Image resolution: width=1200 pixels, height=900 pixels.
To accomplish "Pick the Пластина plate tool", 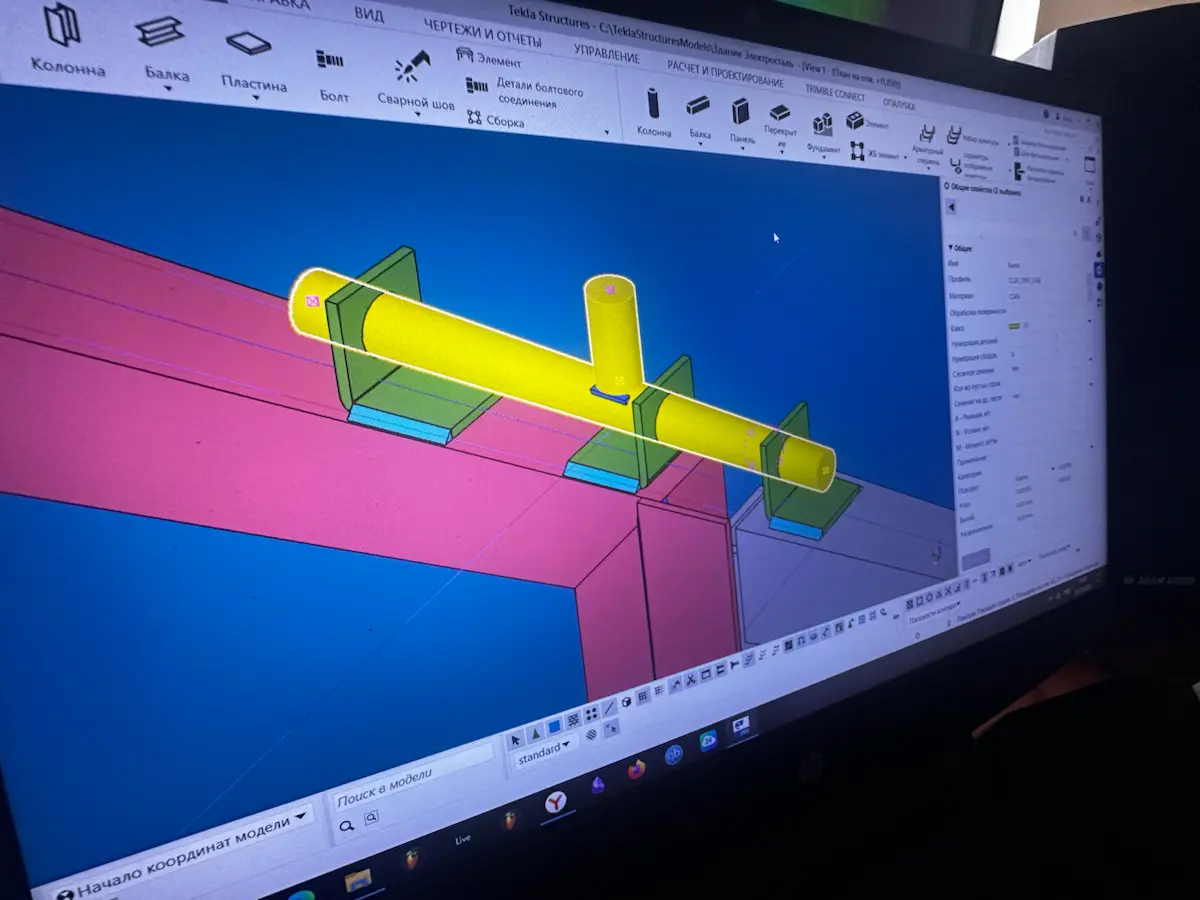I will [252, 62].
